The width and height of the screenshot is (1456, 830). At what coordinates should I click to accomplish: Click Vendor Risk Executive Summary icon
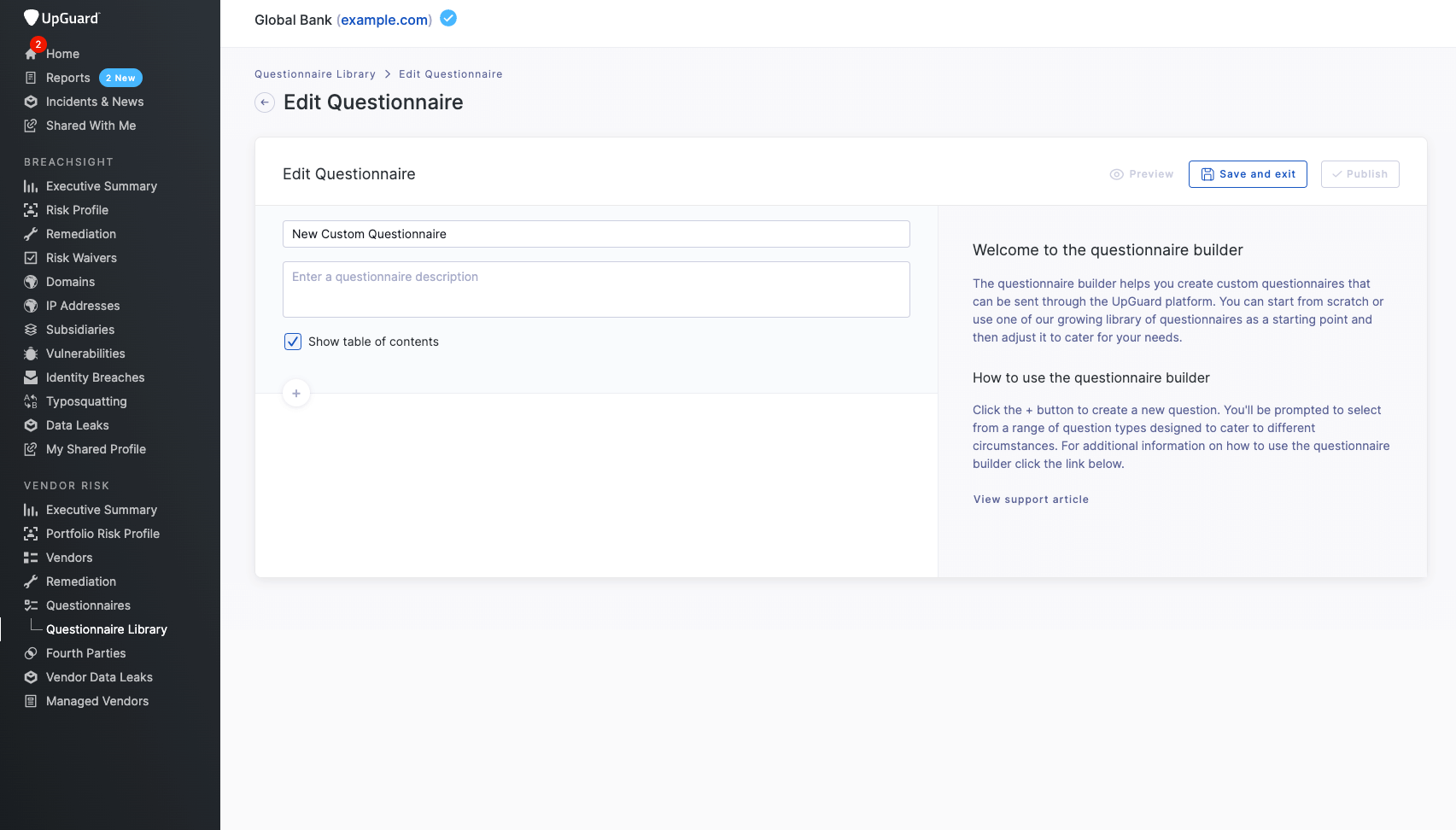click(x=31, y=510)
